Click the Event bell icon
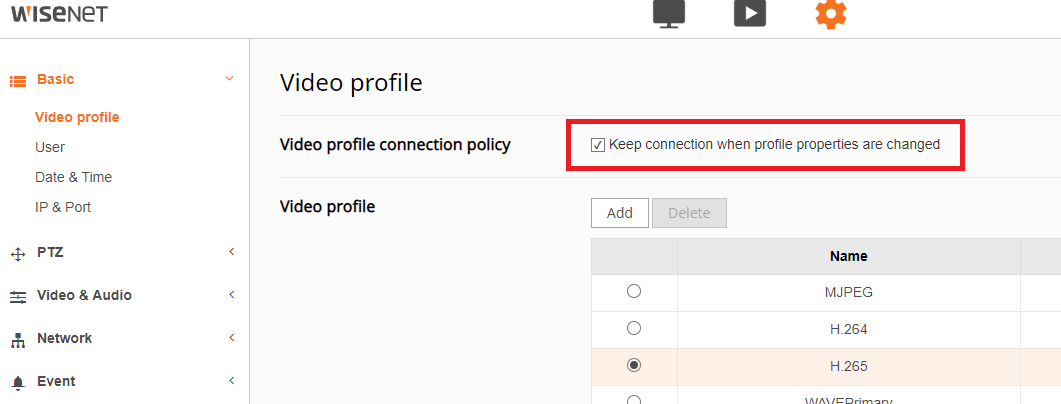The image size is (1061, 404). (17, 382)
